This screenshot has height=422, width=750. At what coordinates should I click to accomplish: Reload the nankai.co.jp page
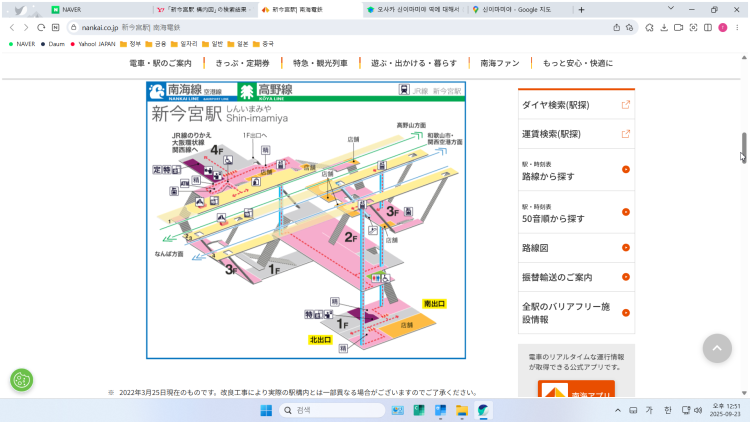coord(41,27)
